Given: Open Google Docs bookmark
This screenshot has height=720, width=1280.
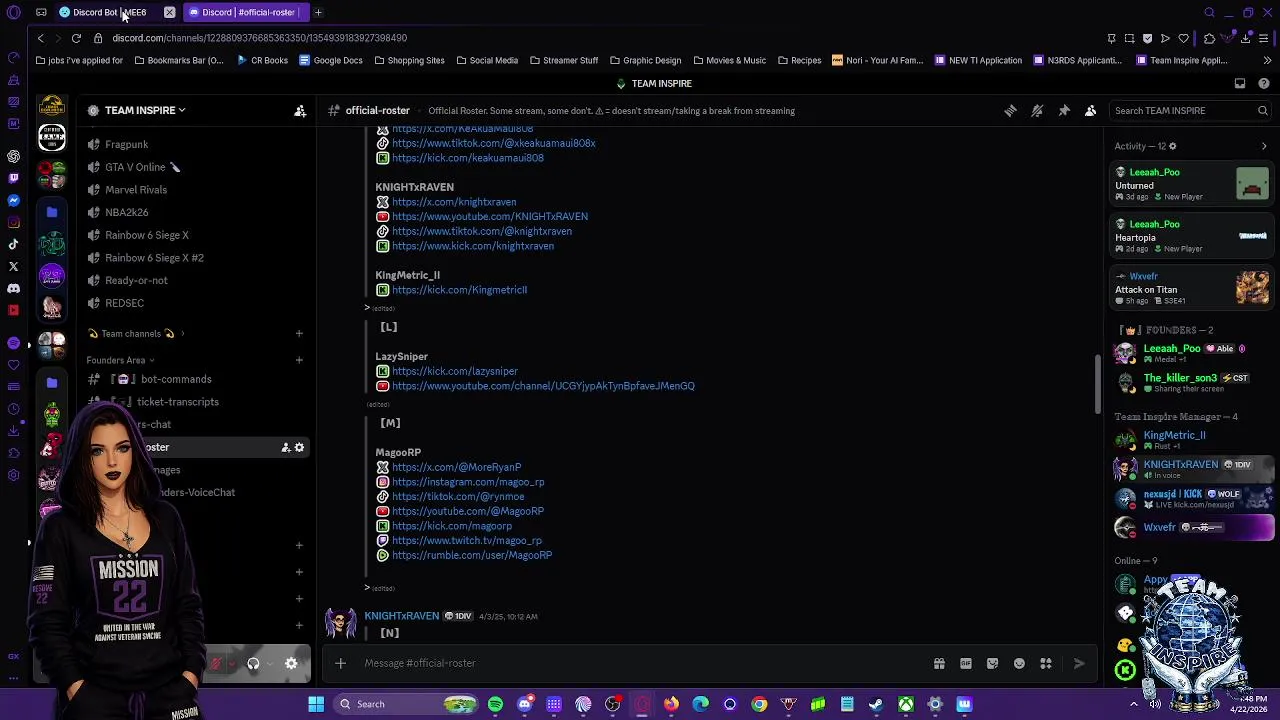Looking at the screenshot, I should click(330, 60).
